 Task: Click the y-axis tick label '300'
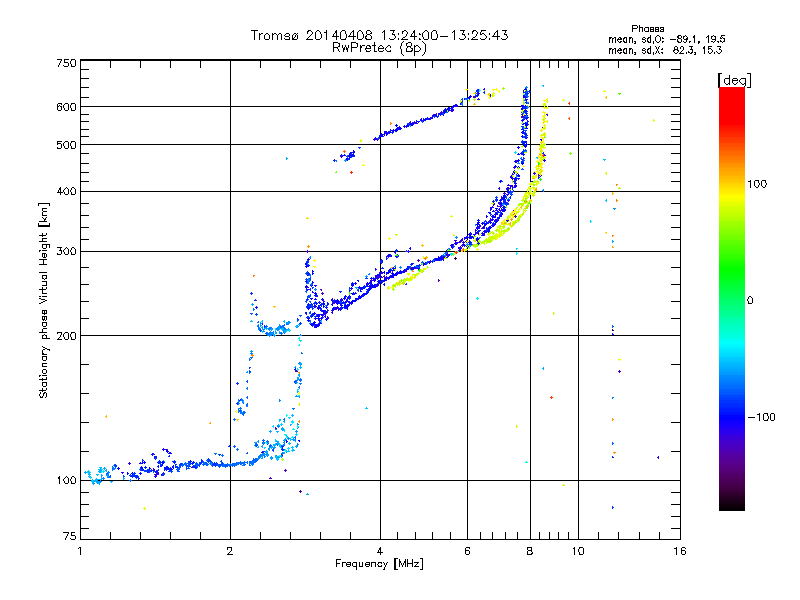coord(66,252)
